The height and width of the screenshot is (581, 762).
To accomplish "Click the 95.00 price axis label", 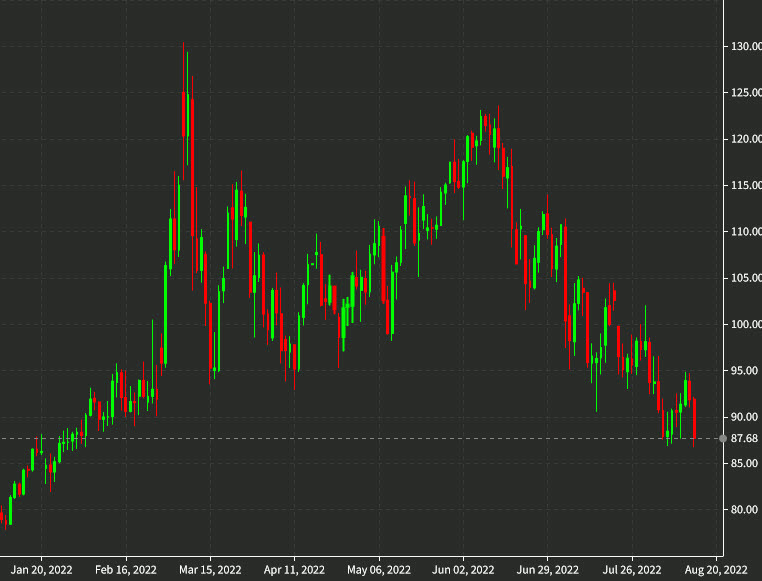I will point(744,371).
